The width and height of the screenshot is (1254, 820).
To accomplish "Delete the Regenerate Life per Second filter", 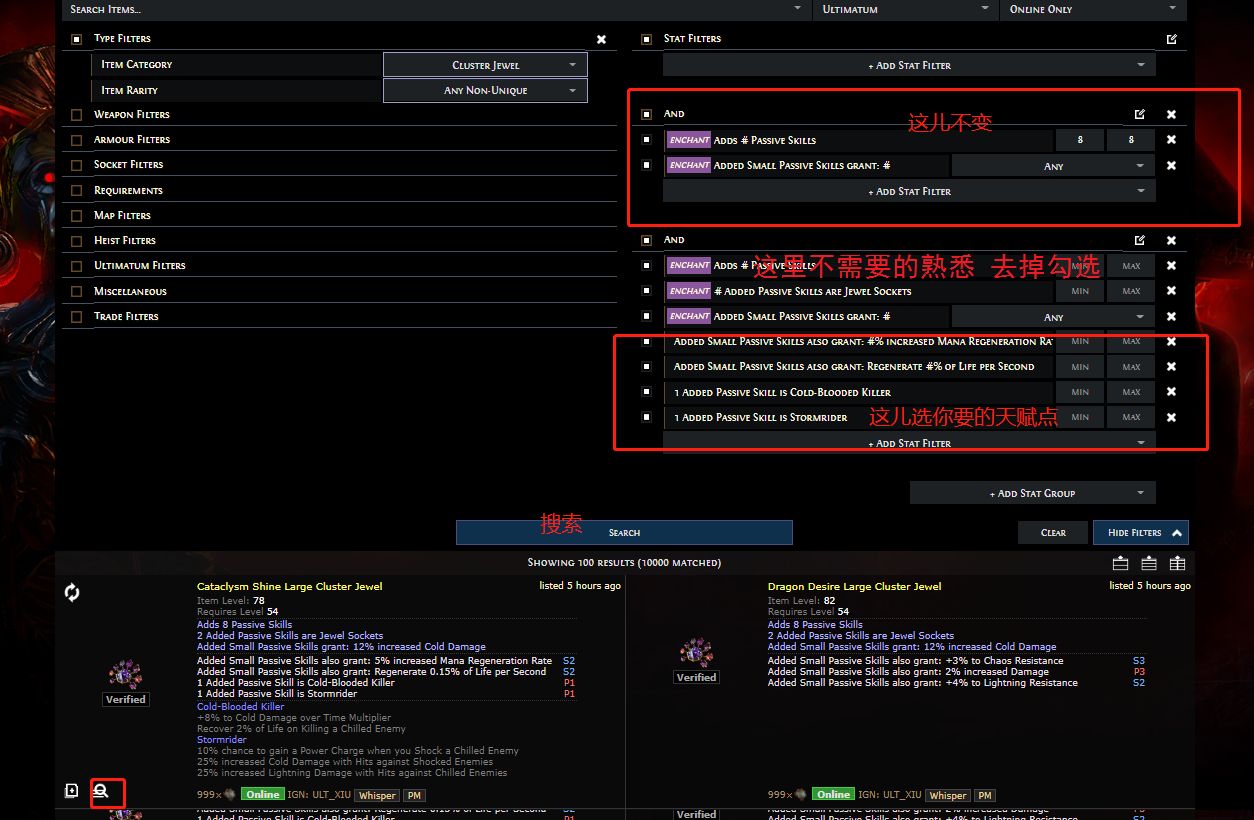I will 1171,367.
